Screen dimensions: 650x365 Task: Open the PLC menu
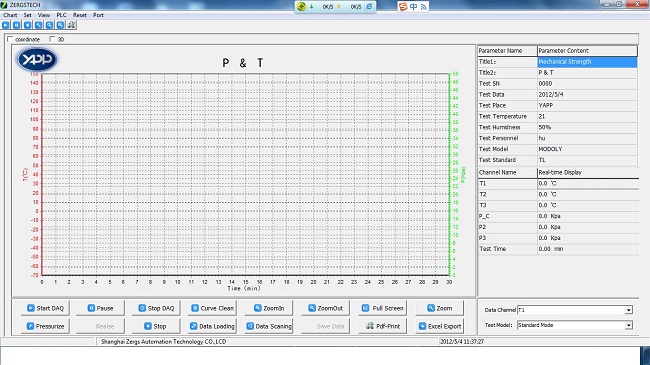(x=61, y=15)
